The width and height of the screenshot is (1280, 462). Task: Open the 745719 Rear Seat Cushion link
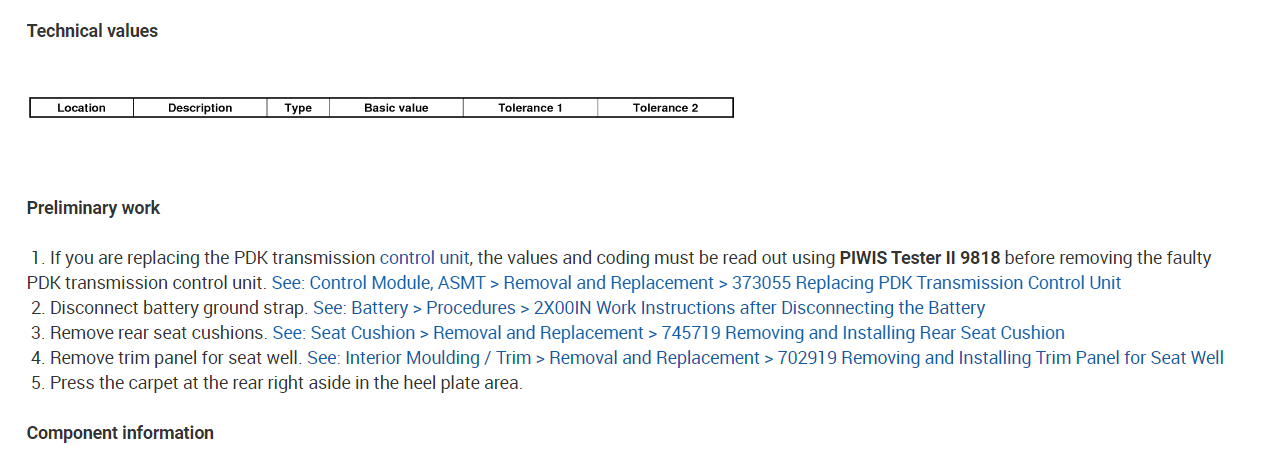[x=668, y=333]
